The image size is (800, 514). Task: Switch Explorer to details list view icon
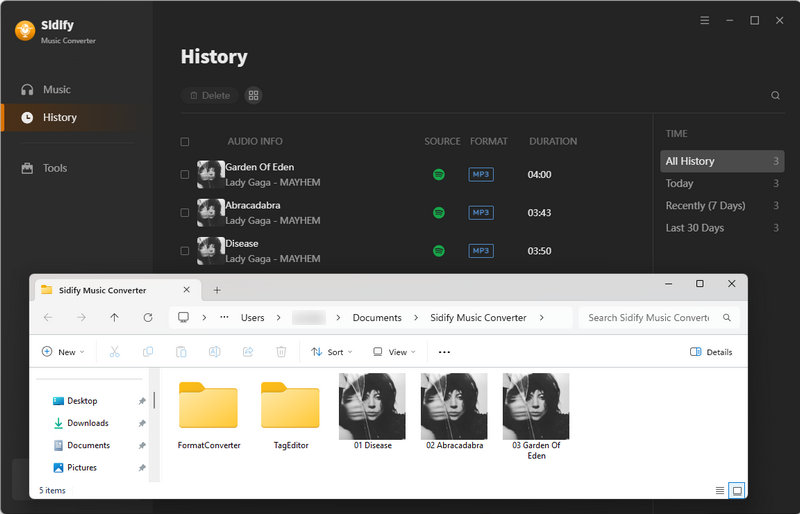pyautogui.click(x=720, y=491)
